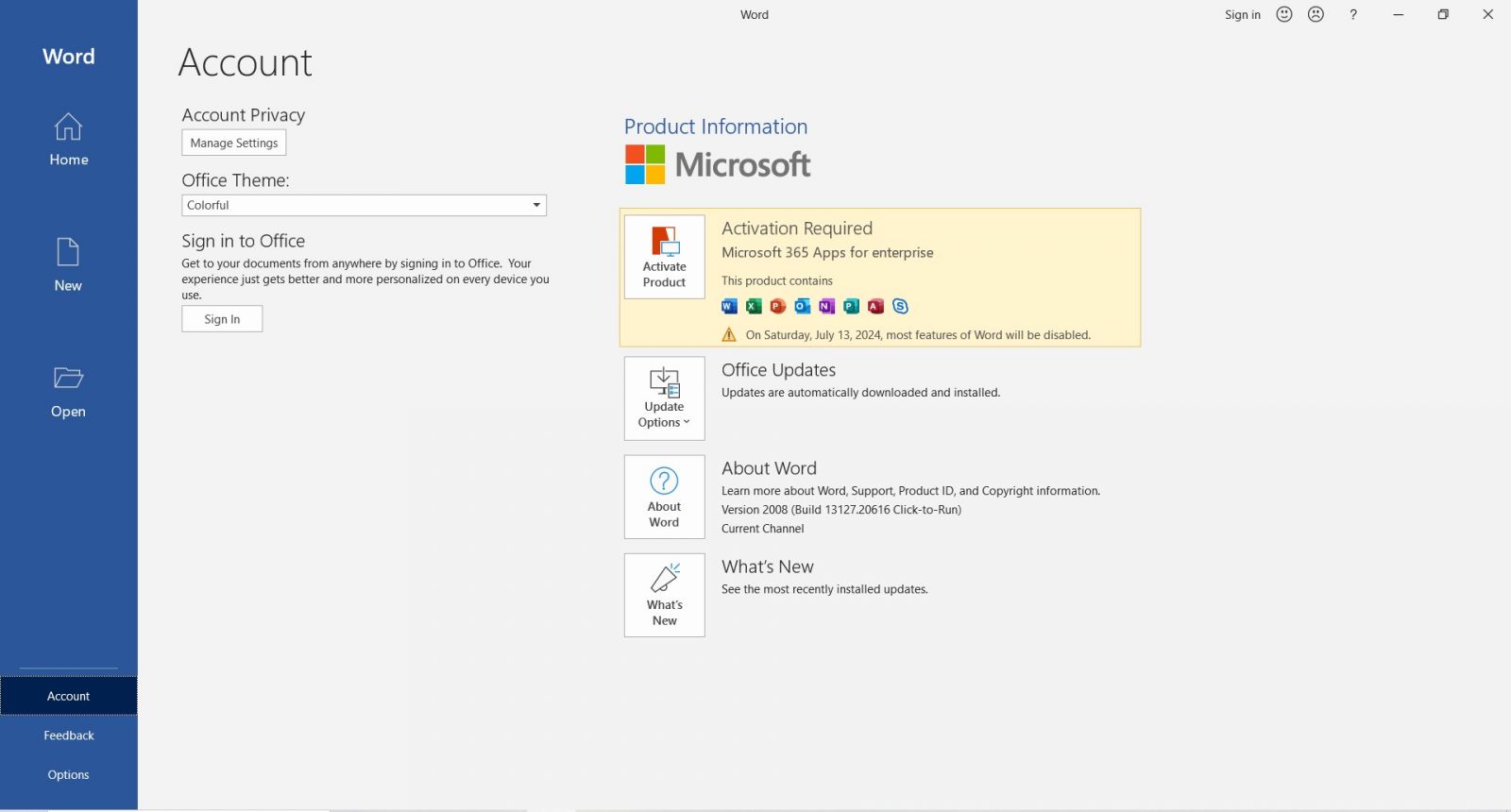Click the Access app icon in product list

[875, 306]
